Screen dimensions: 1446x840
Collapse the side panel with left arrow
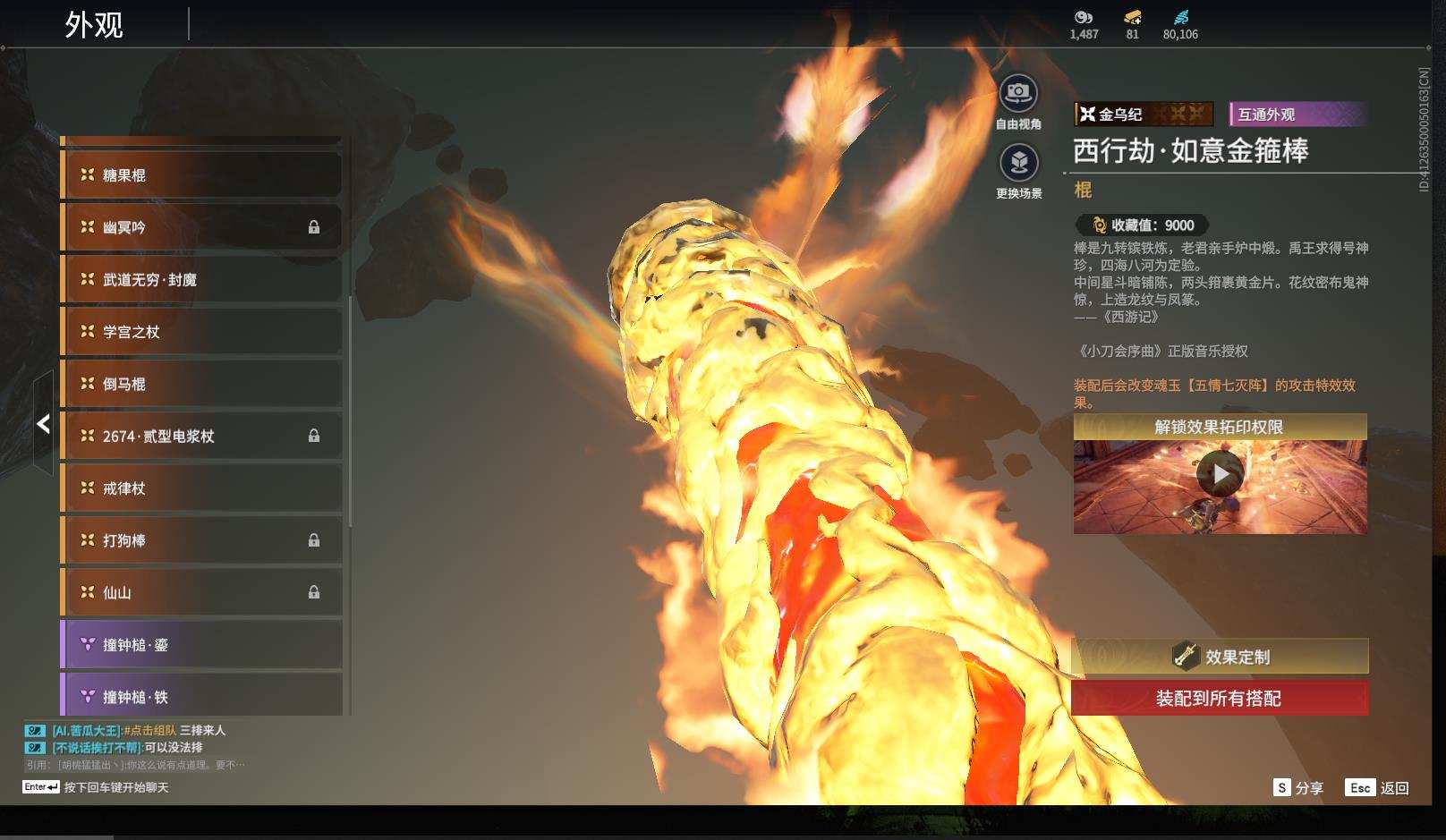(x=43, y=423)
